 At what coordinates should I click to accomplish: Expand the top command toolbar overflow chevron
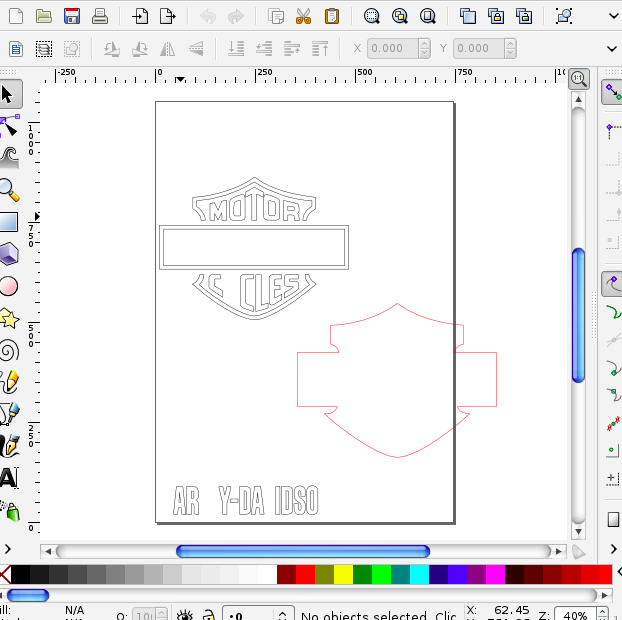614,16
